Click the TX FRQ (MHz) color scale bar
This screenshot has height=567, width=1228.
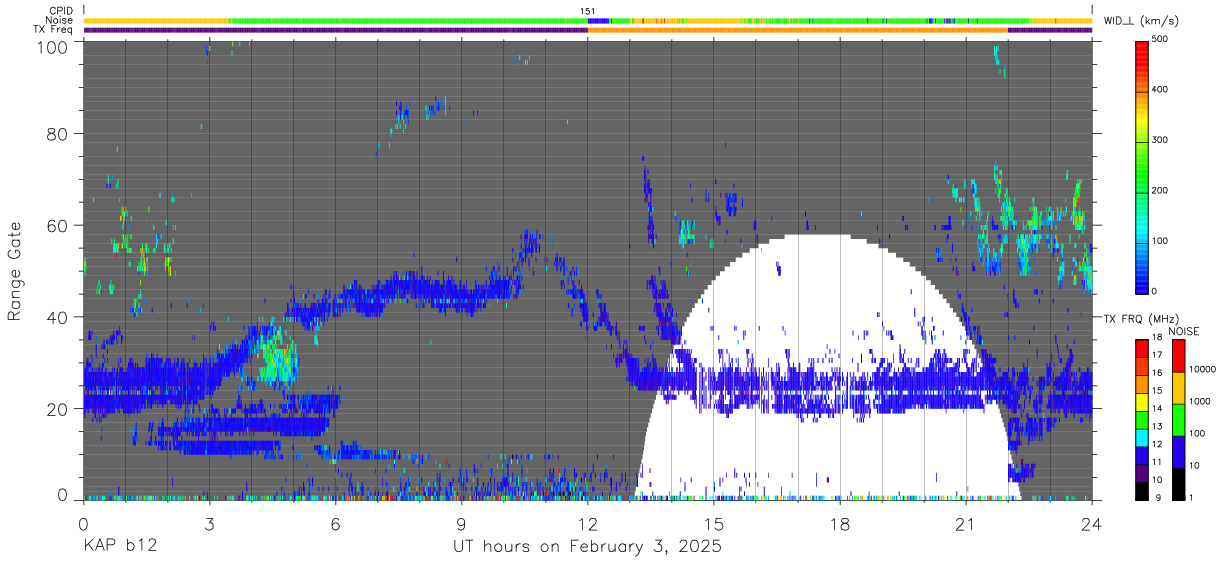(1143, 419)
